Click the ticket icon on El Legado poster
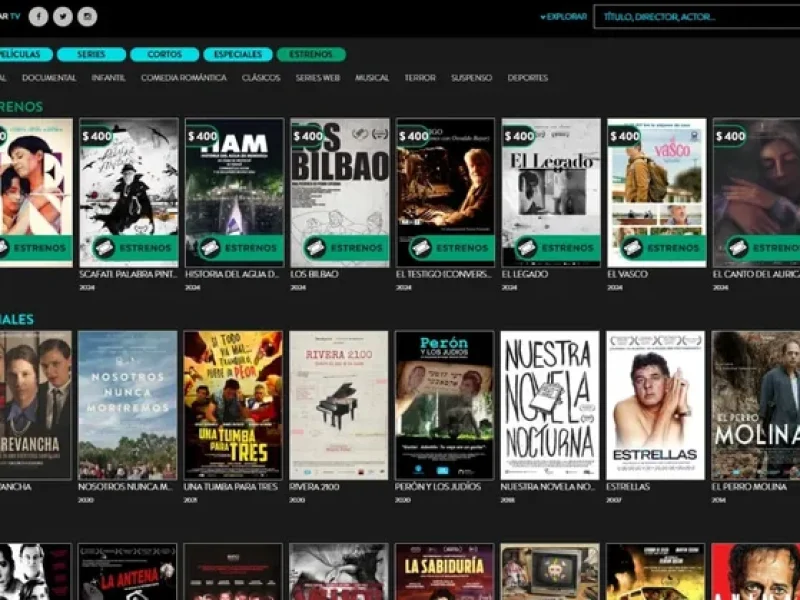Screen dimensions: 800x600 point(527,248)
